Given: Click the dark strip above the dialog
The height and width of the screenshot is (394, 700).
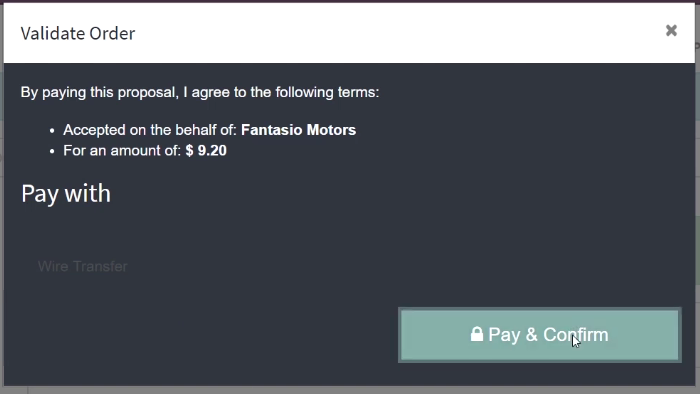Looking at the screenshot, I should (x=350, y=1).
